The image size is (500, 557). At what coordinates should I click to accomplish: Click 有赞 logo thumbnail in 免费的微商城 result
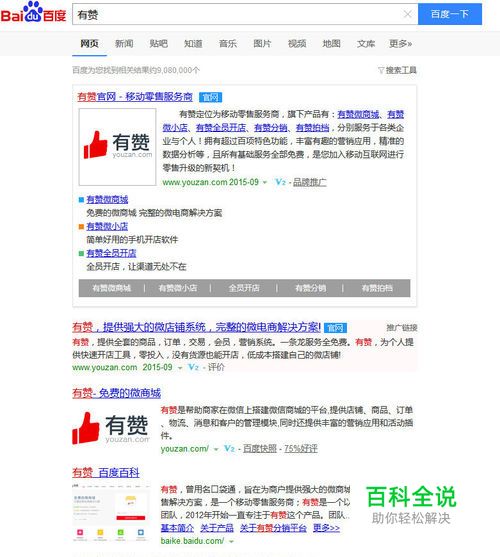[x=111, y=428]
